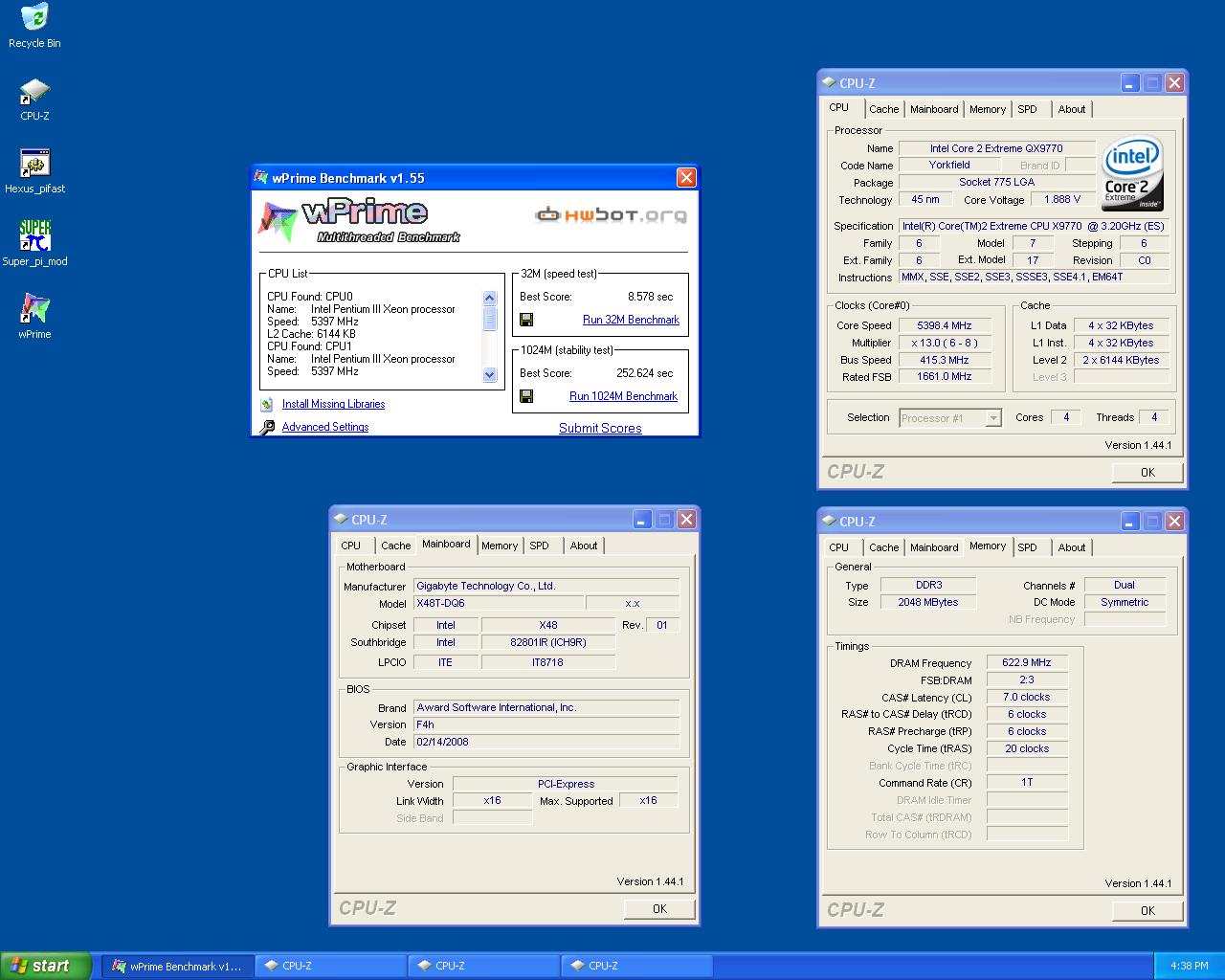Click the save icon beside 1024M Best Score
This screenshot has height=980, width=1225.
click(526, 396)
